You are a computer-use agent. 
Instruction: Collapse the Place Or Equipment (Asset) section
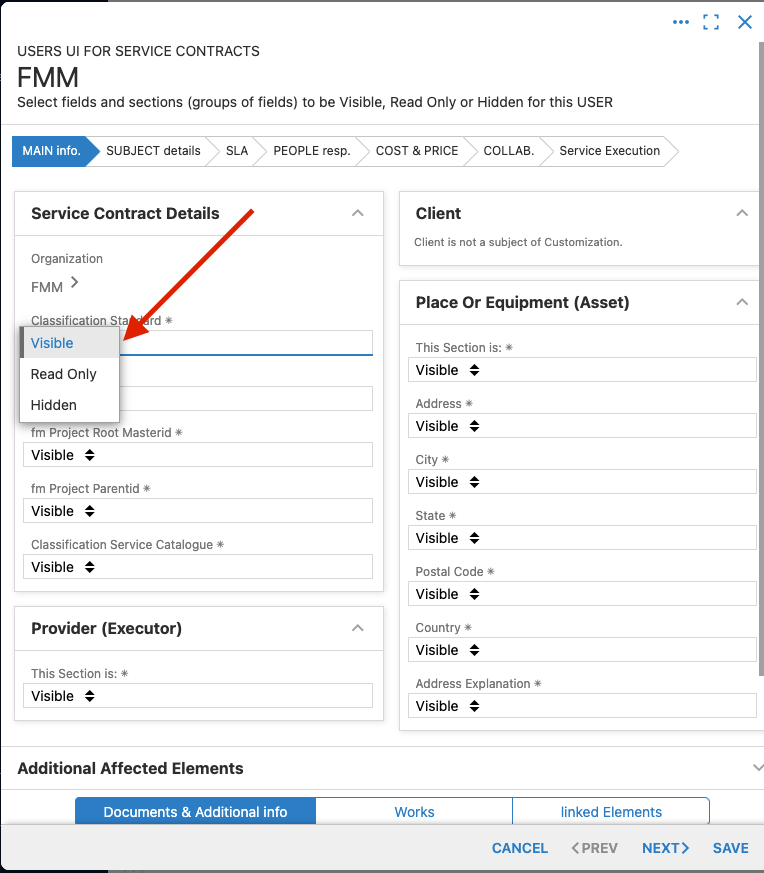[742, 302]
